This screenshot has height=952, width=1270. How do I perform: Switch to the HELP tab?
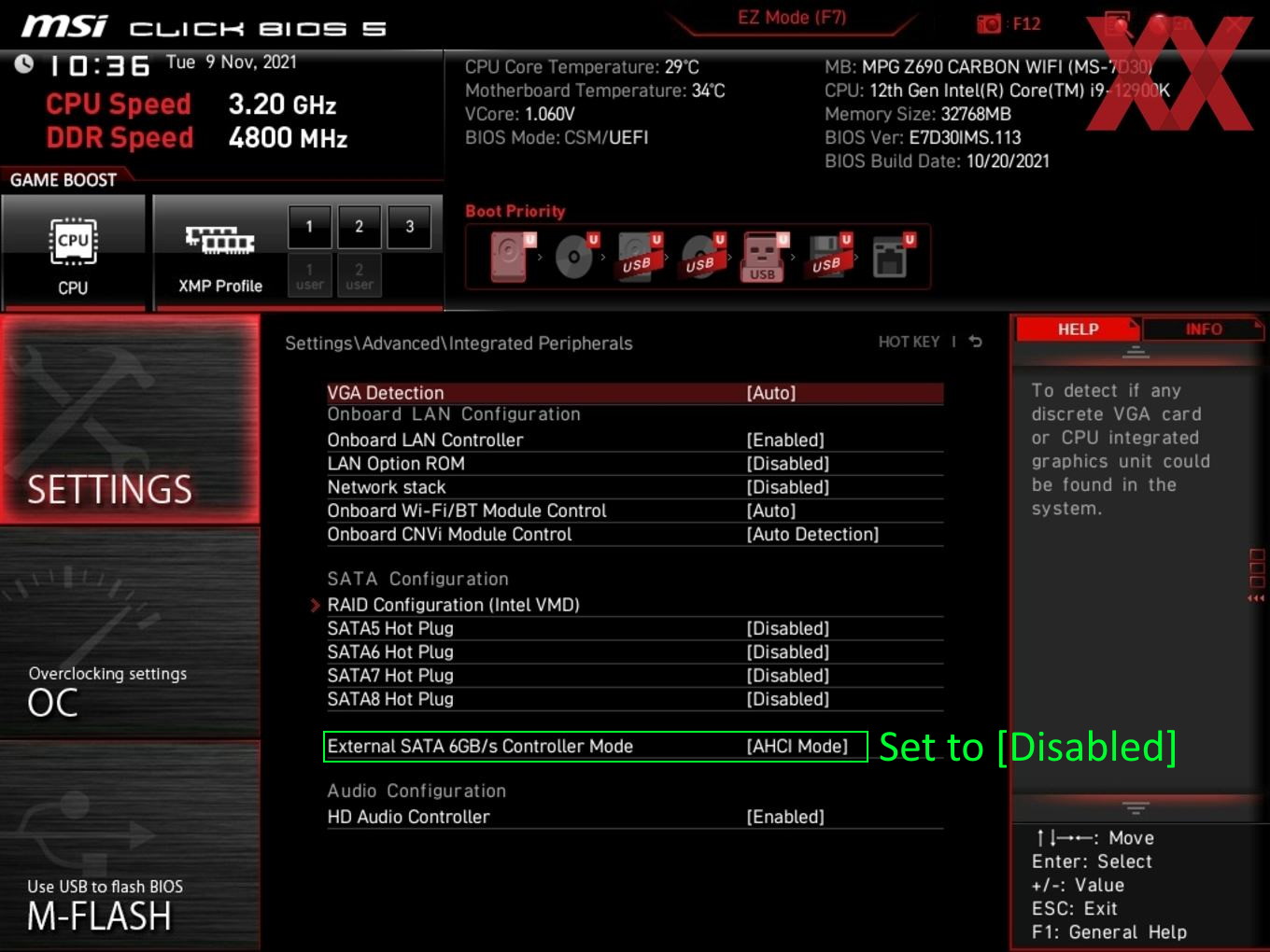[1078, 329]
